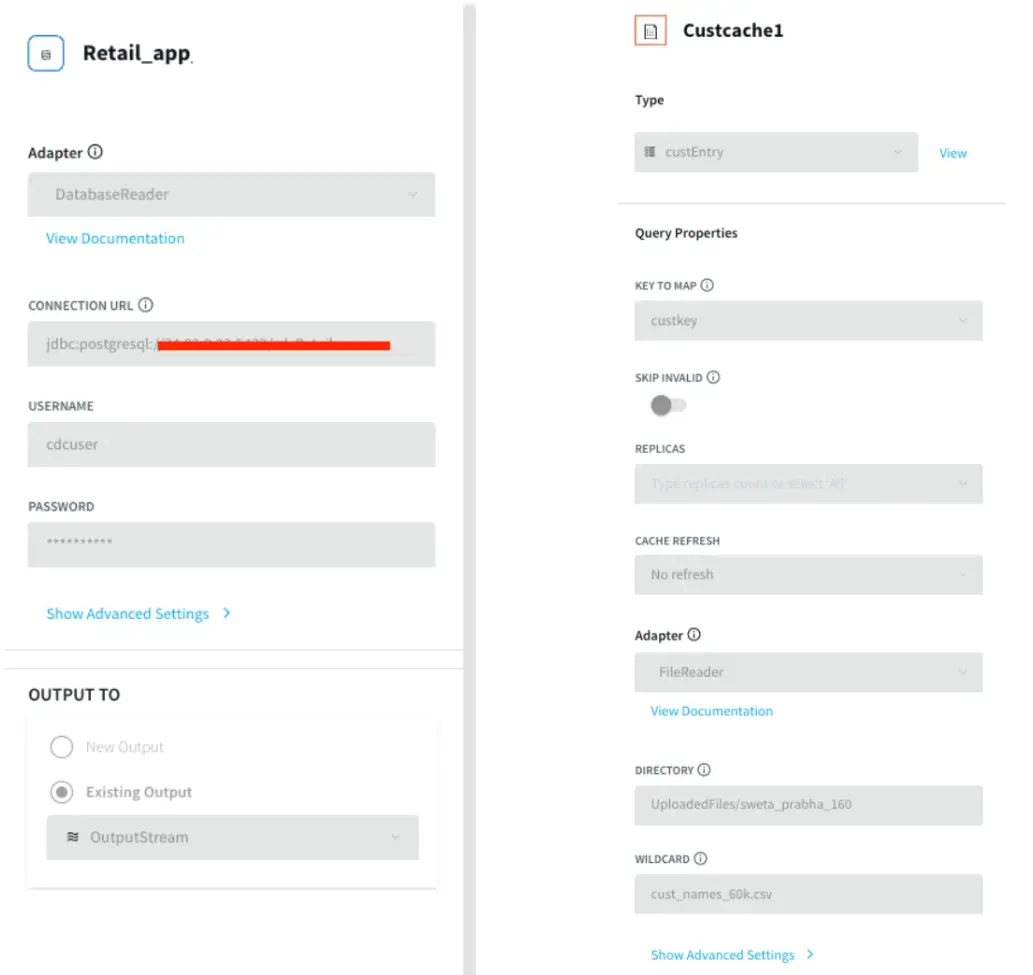Click the Directory info icon
This screenshot has height=975, width=1033.
[x=704, y=770]
